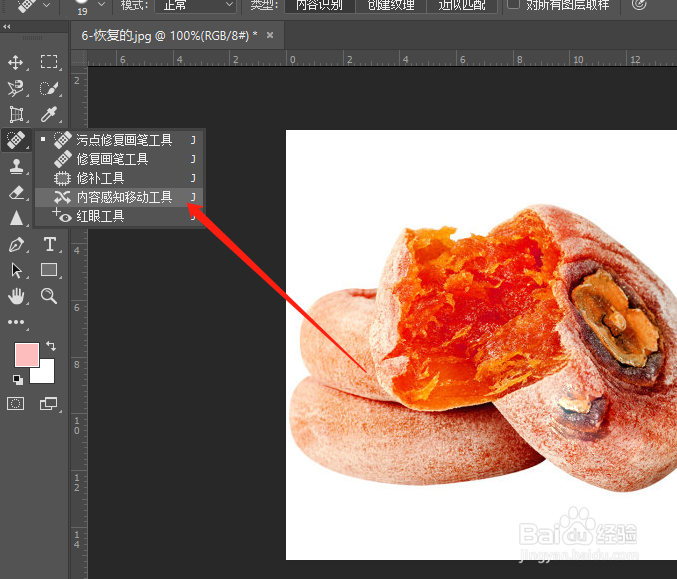Change the screen mode
Screen dimensions: 677x579
point(48,404)
